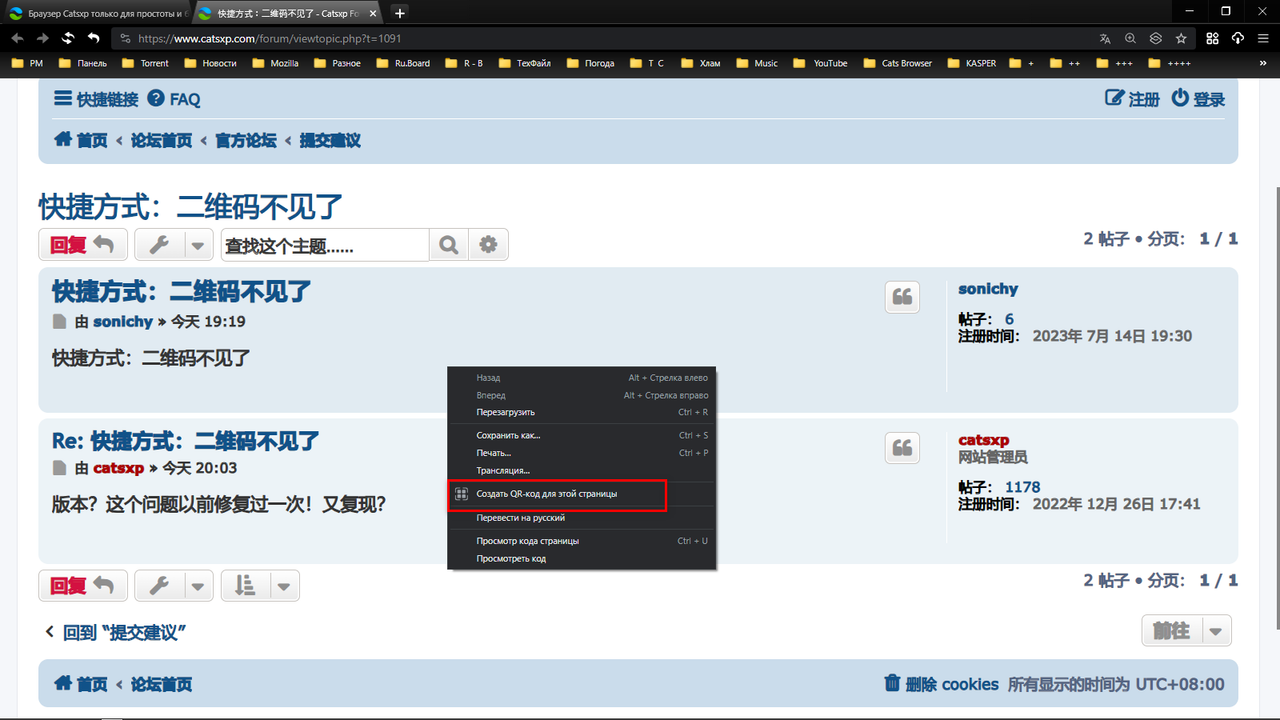Click the layered shield icon in address bar
1280x720 pixels.
(x=1155, y=38)
